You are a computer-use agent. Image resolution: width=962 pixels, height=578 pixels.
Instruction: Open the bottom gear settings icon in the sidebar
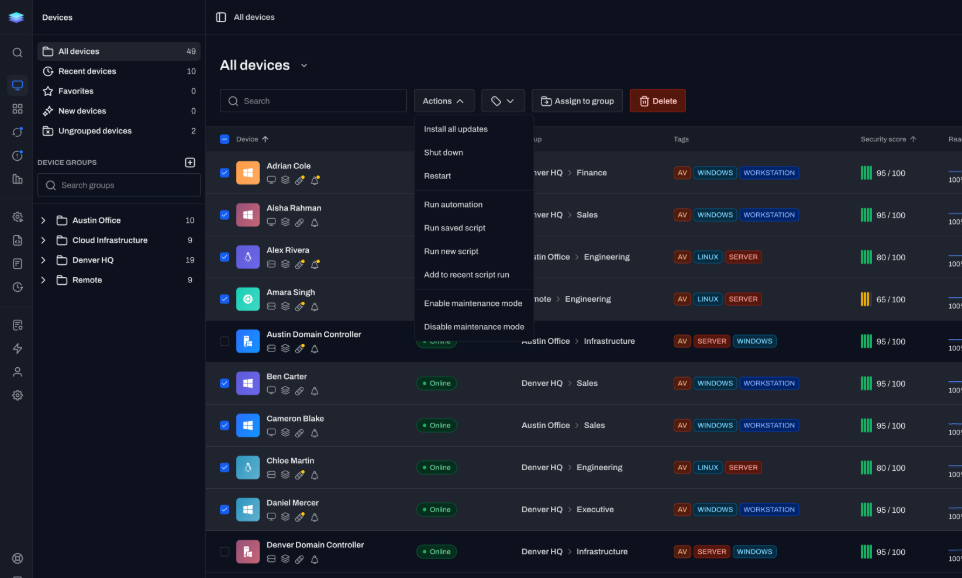pyautogui.click(x=17, y=395)
